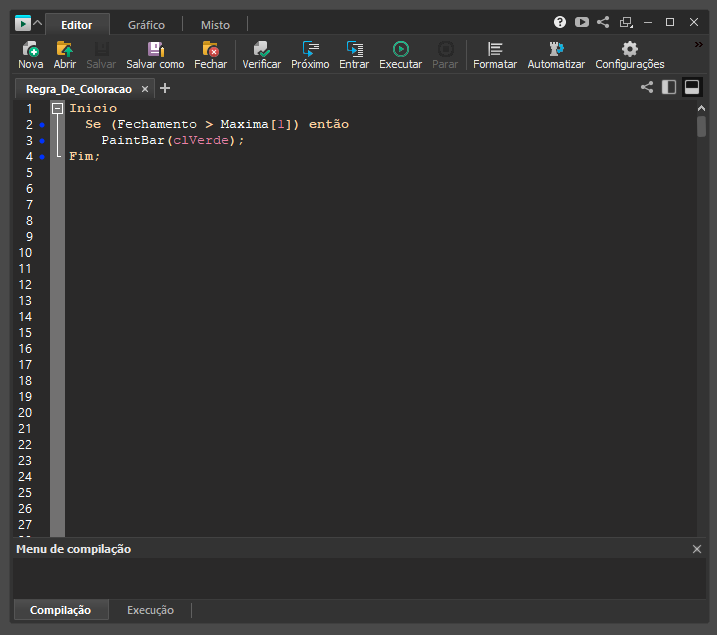The width and height of the screenshot is (717, 635).
Task: Click the word Inicio on line 1
Action: coord(93,108)
